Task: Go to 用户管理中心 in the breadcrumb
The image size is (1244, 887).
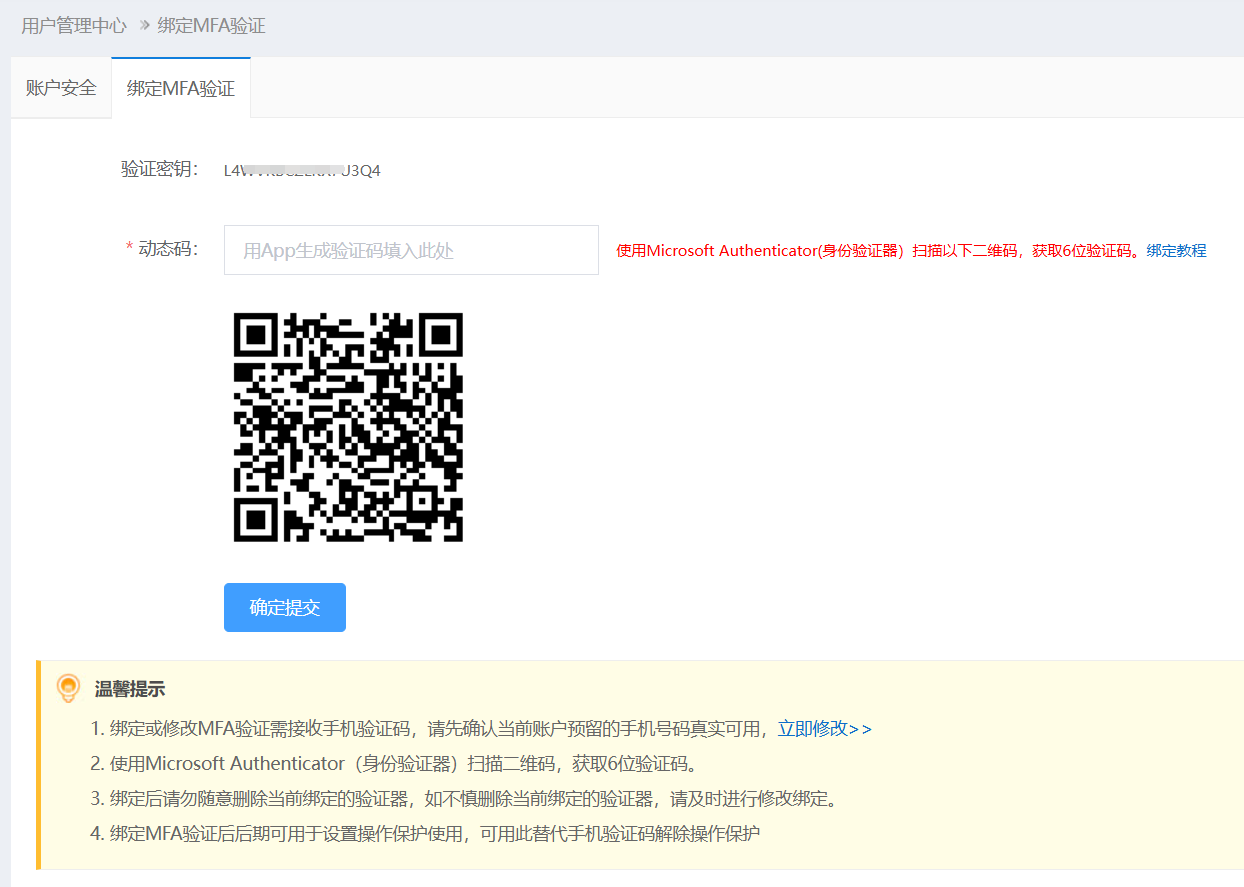Action: [74, 26]
